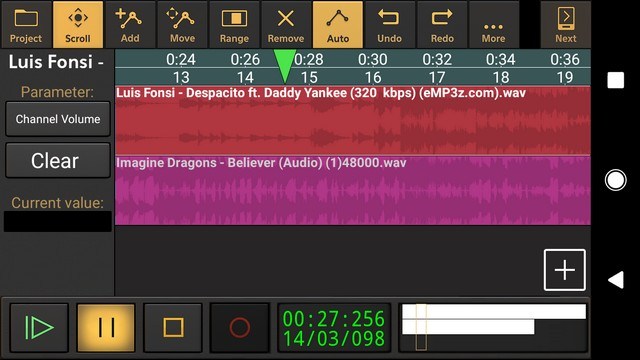Jump to 0:32 on the time ruler
Screen dimensions: 640x360
pos(437,60)
